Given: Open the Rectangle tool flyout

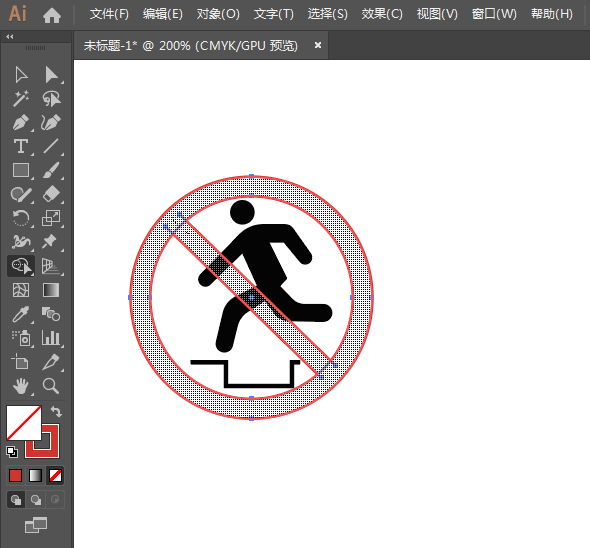Looking at the screenshot, I should [x=21, y=170].
